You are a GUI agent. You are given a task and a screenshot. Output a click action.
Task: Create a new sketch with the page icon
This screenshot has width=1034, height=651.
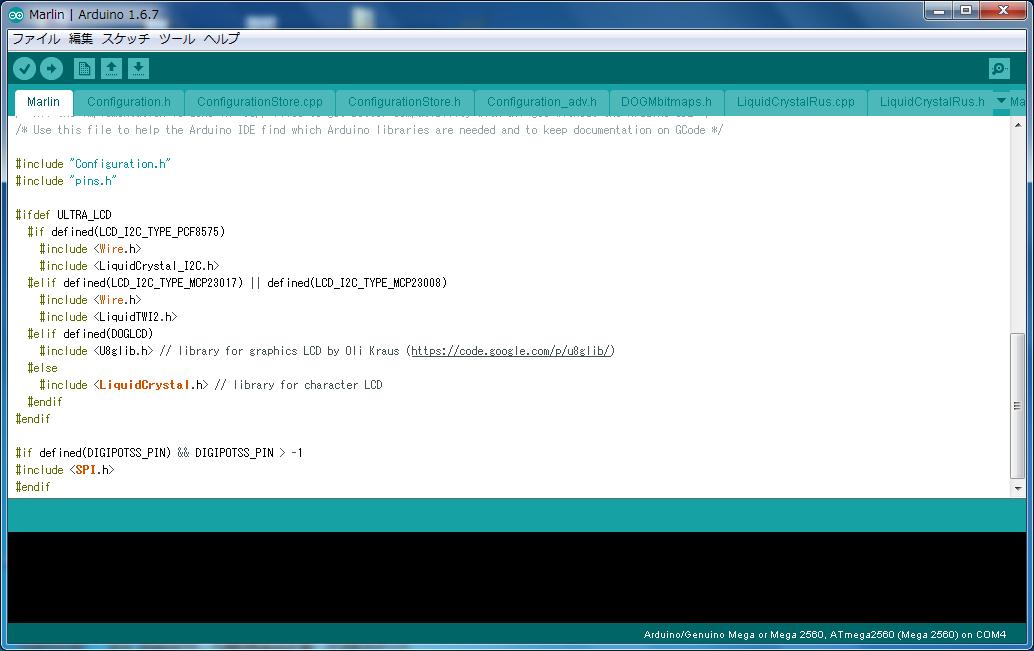[84, 69]
